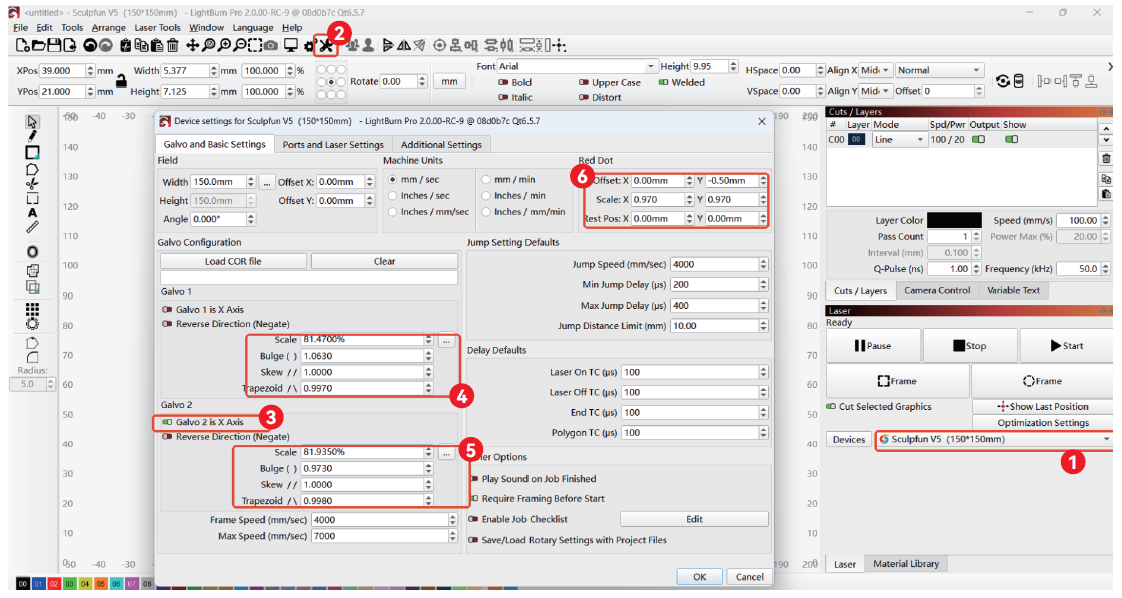This screenshot has width=1122, height=598.
Task: Open the Laser Tools menu
Action: coord(156,28)
